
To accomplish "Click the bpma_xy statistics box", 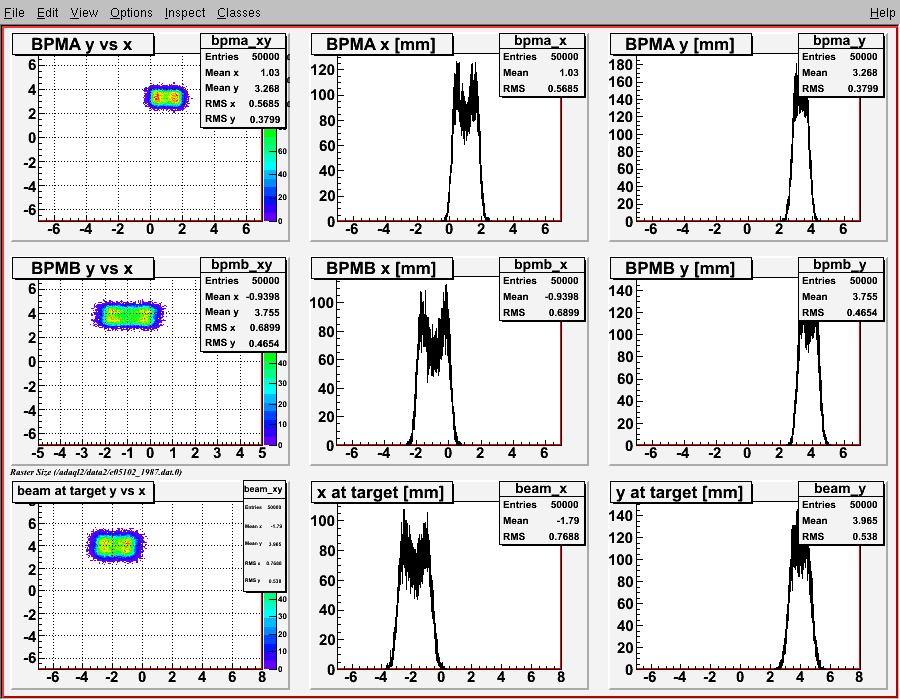I will 243,80.
